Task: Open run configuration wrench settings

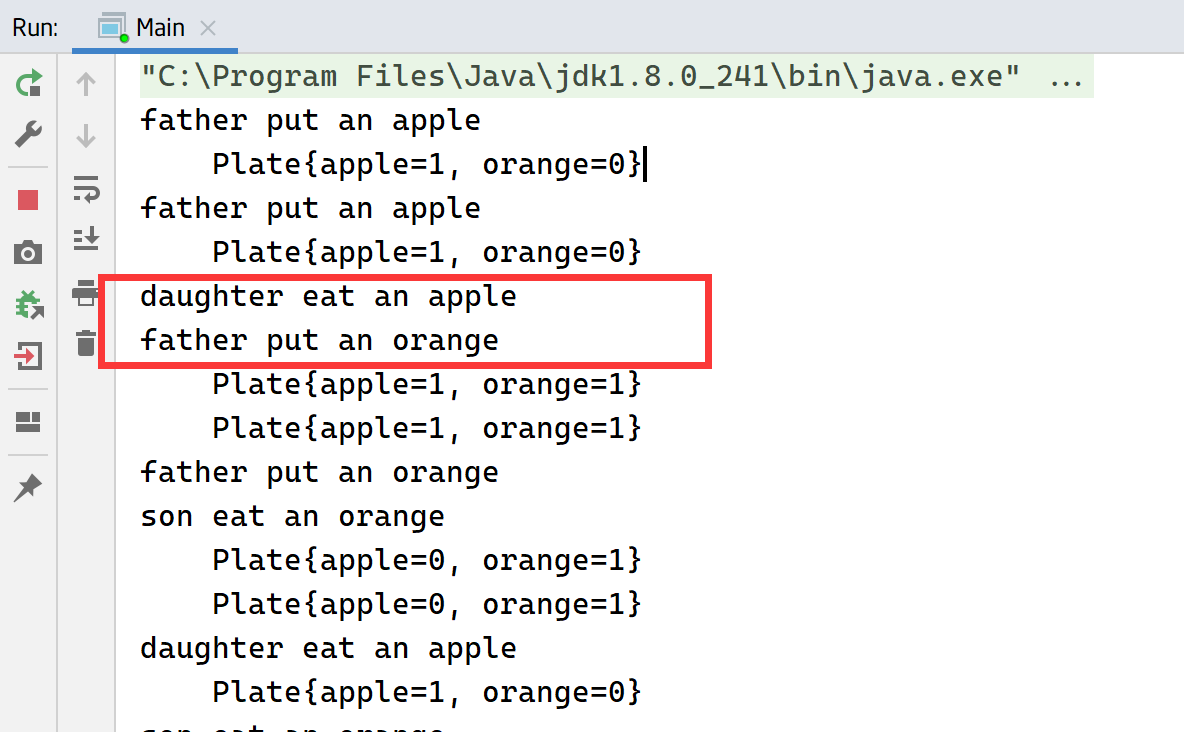Action: tap(28, 133)
